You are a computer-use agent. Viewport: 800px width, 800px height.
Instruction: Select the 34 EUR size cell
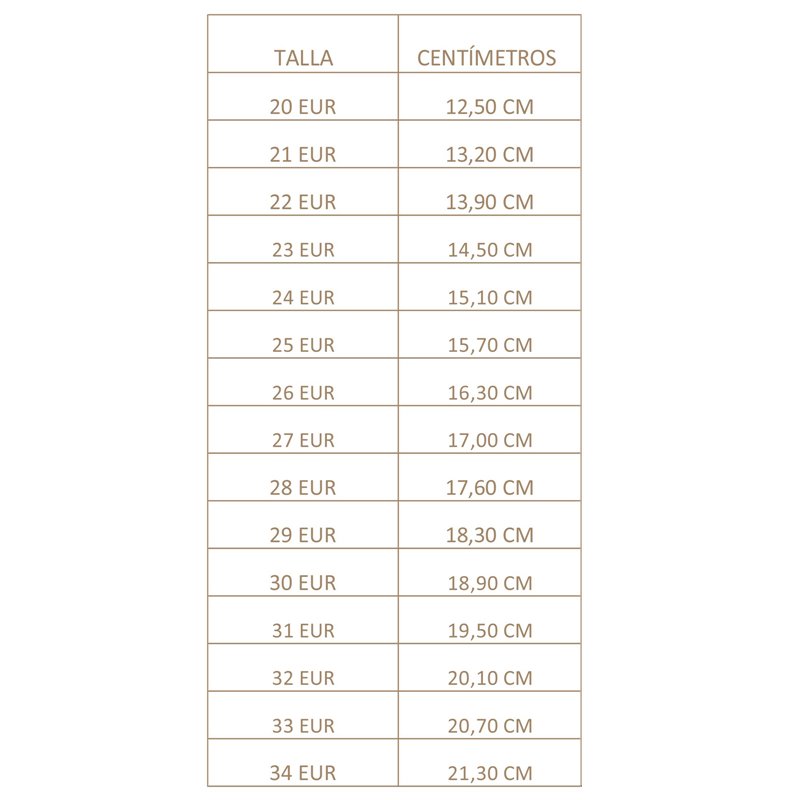[x=303, y=772]
